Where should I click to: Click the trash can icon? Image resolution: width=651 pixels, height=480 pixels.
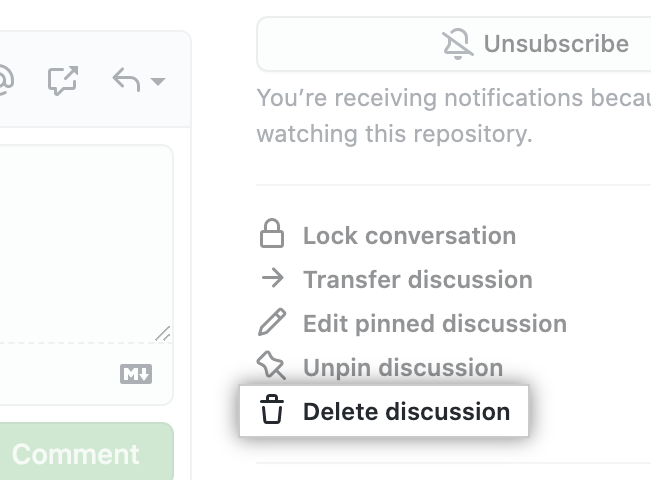pyautogui.click(x=272, y=409)
